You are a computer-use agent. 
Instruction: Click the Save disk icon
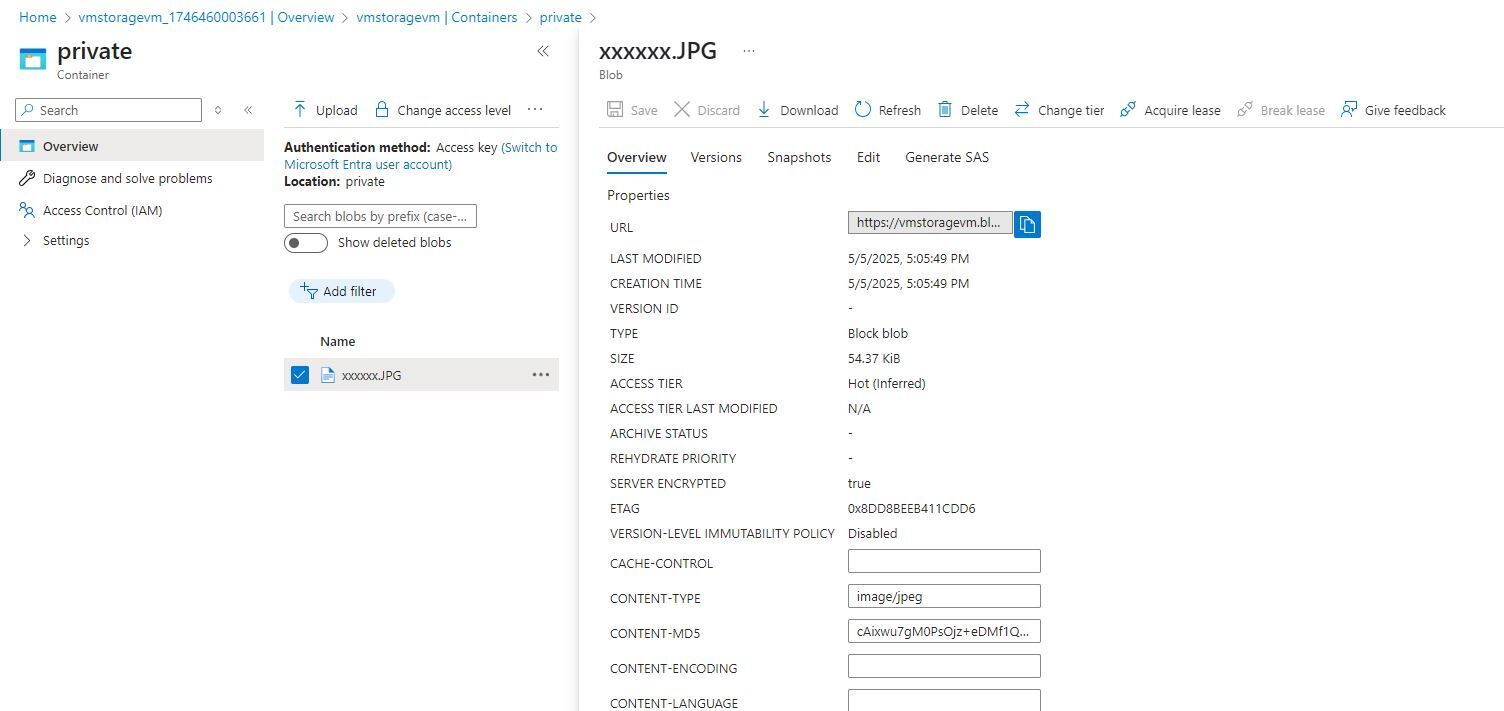point(615,110)
